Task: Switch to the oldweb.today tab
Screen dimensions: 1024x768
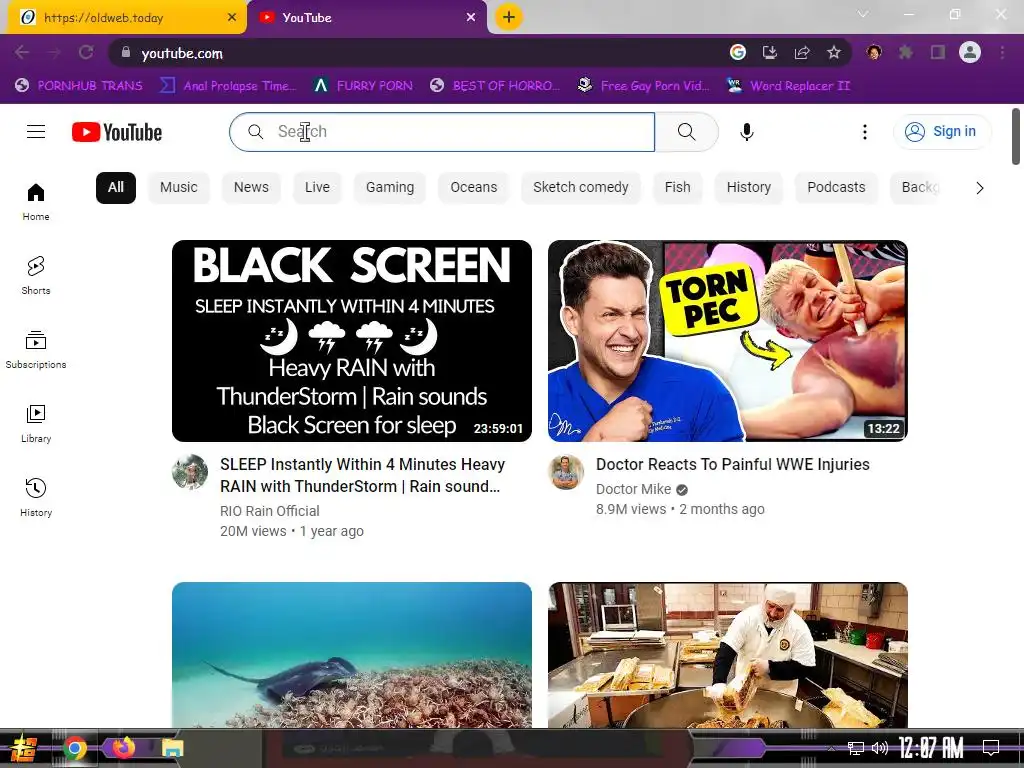Action: (127, 18)
